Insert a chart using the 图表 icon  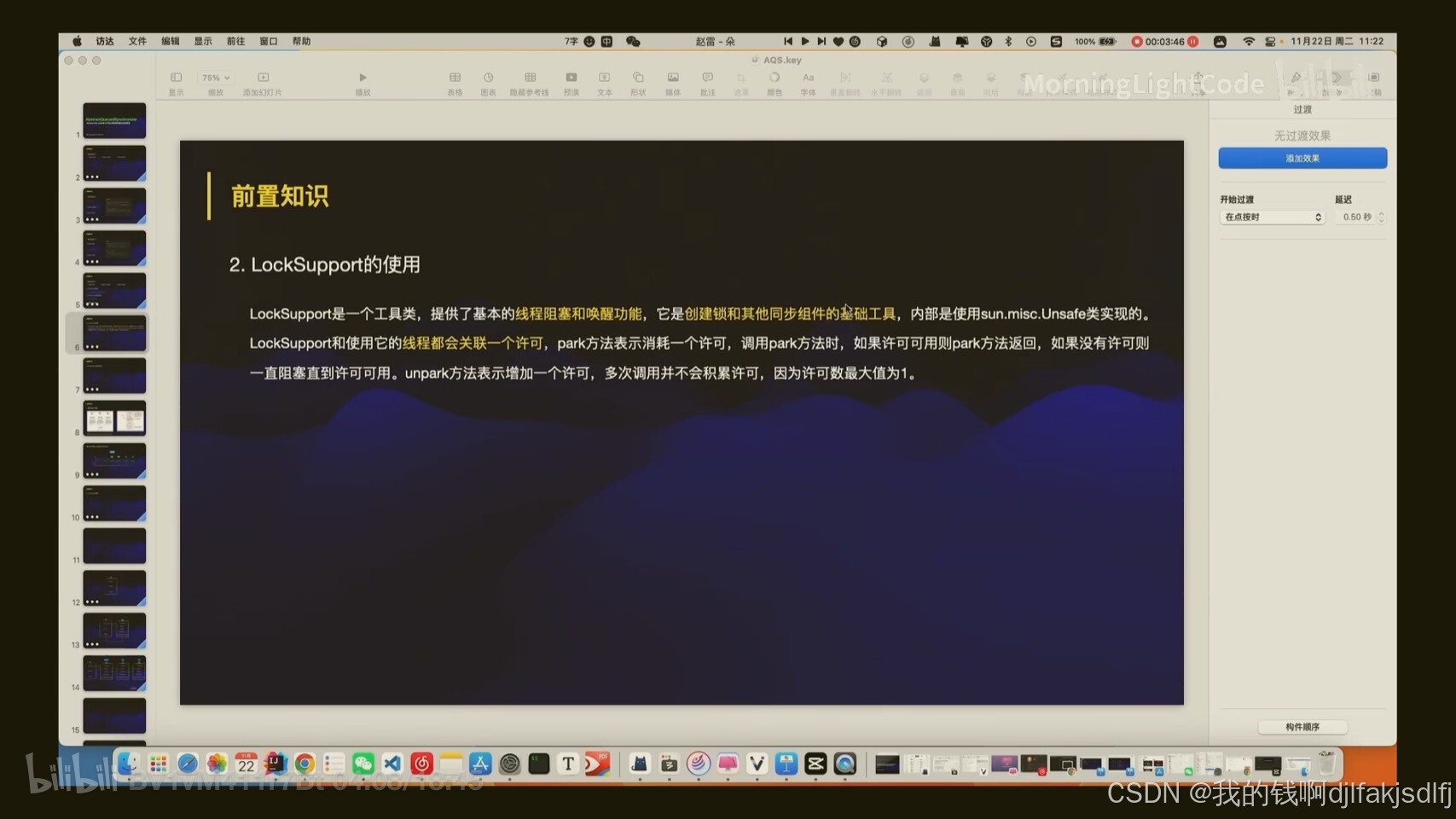click(x=488, y=78)
